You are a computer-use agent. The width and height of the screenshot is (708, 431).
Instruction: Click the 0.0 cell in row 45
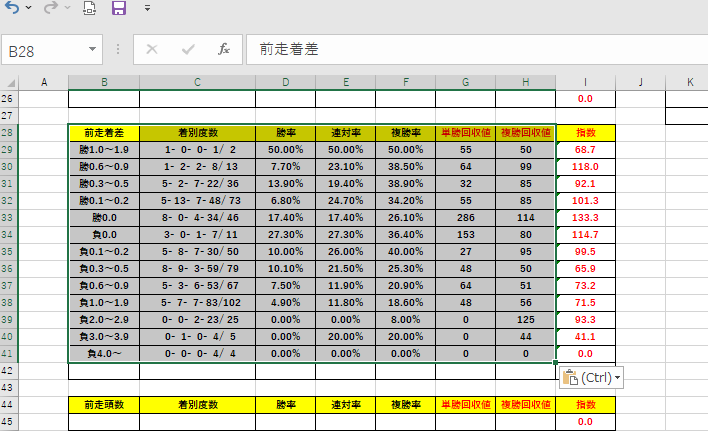coord(585,422)
